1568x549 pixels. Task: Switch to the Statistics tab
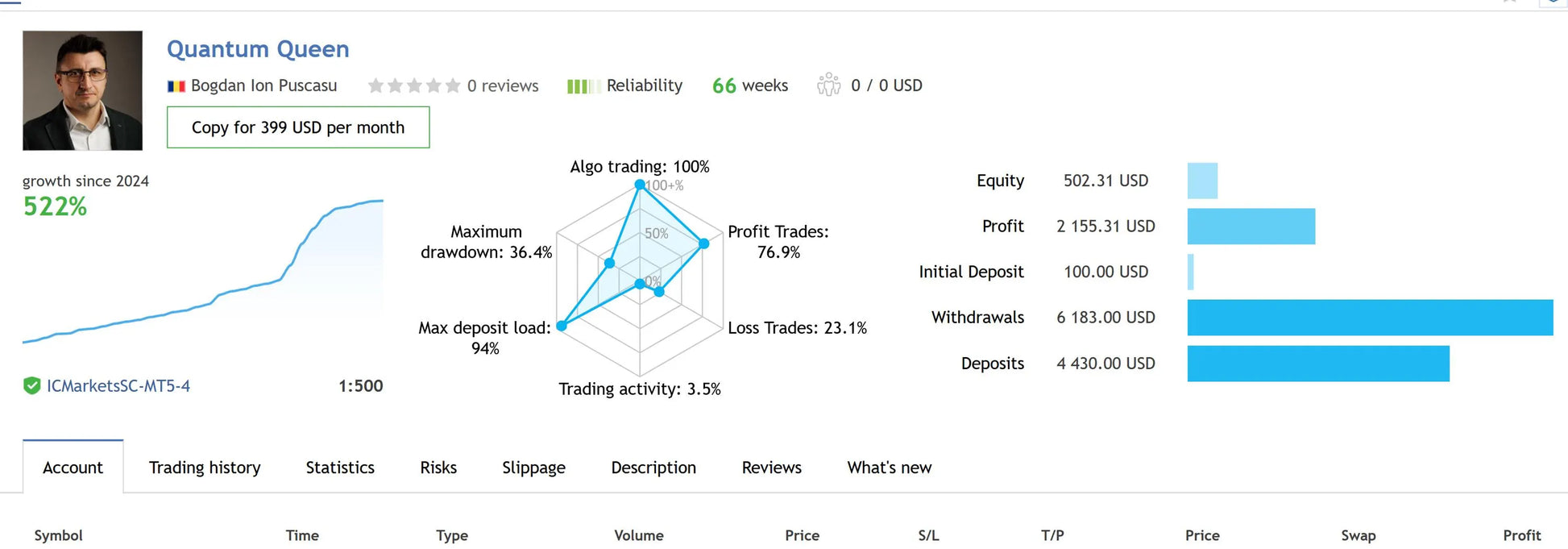tap(340, 468)
